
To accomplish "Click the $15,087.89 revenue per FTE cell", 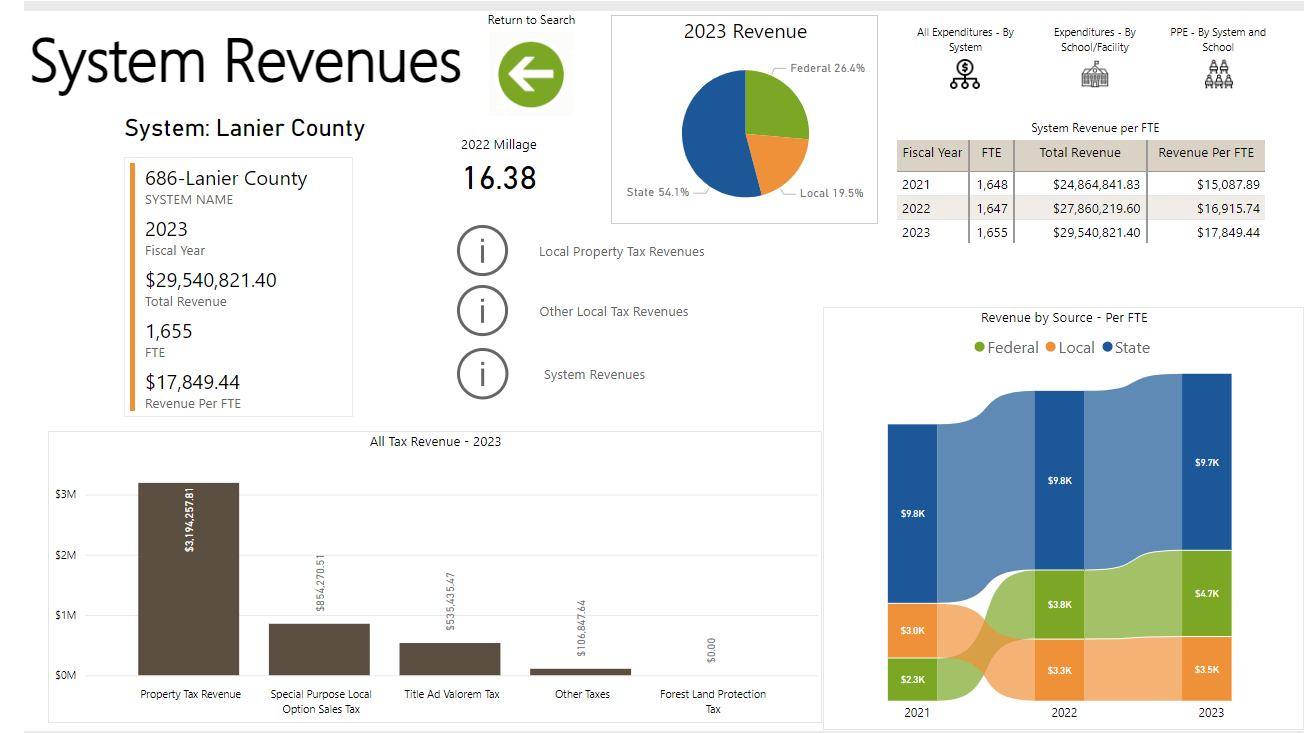I will pyautogui.click(x=1206, y=184).
